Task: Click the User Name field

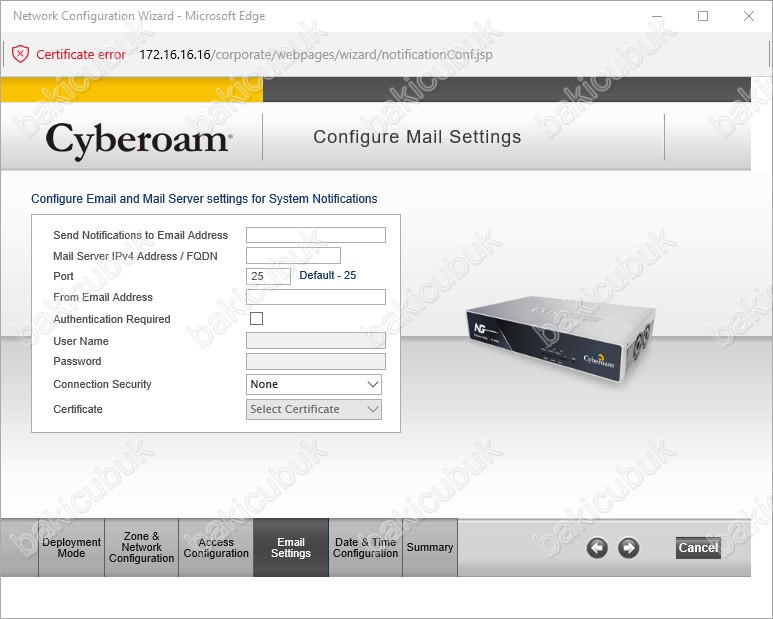Action: pyautogui.click(x=316, y=341)
